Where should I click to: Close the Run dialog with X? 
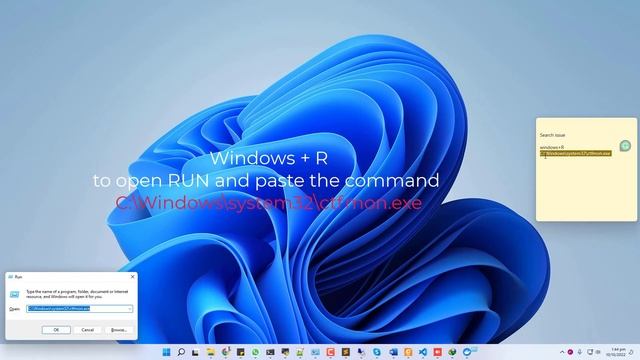(x=132, y=277)
